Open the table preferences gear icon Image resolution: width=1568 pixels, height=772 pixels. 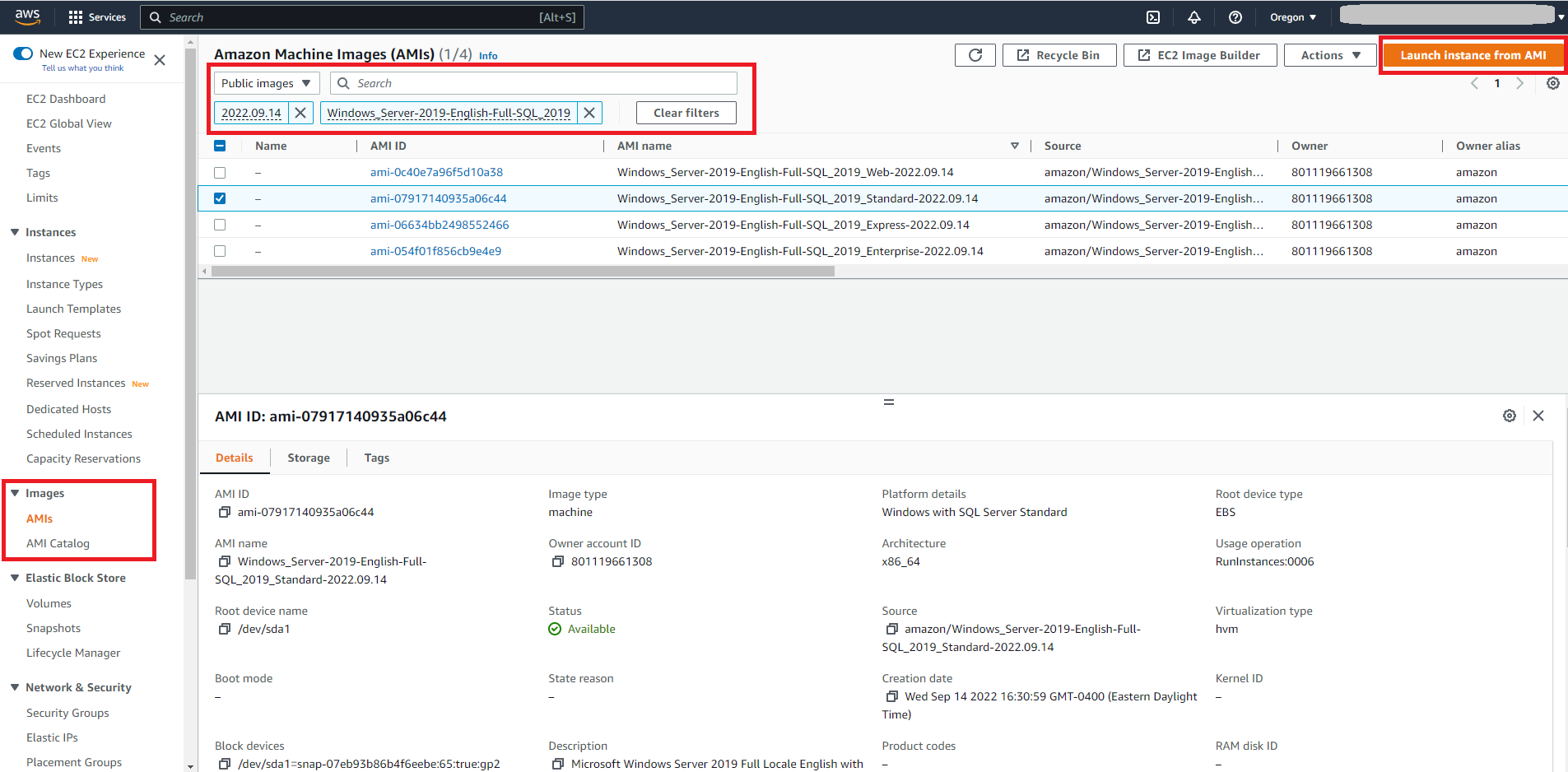point(1553,83)
